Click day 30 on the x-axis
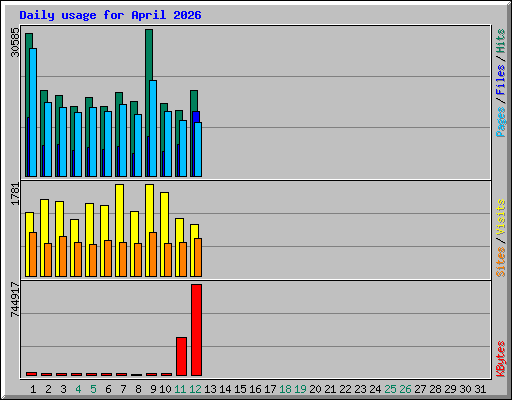This screenshot has width=512, height=400. click(465, 389)
